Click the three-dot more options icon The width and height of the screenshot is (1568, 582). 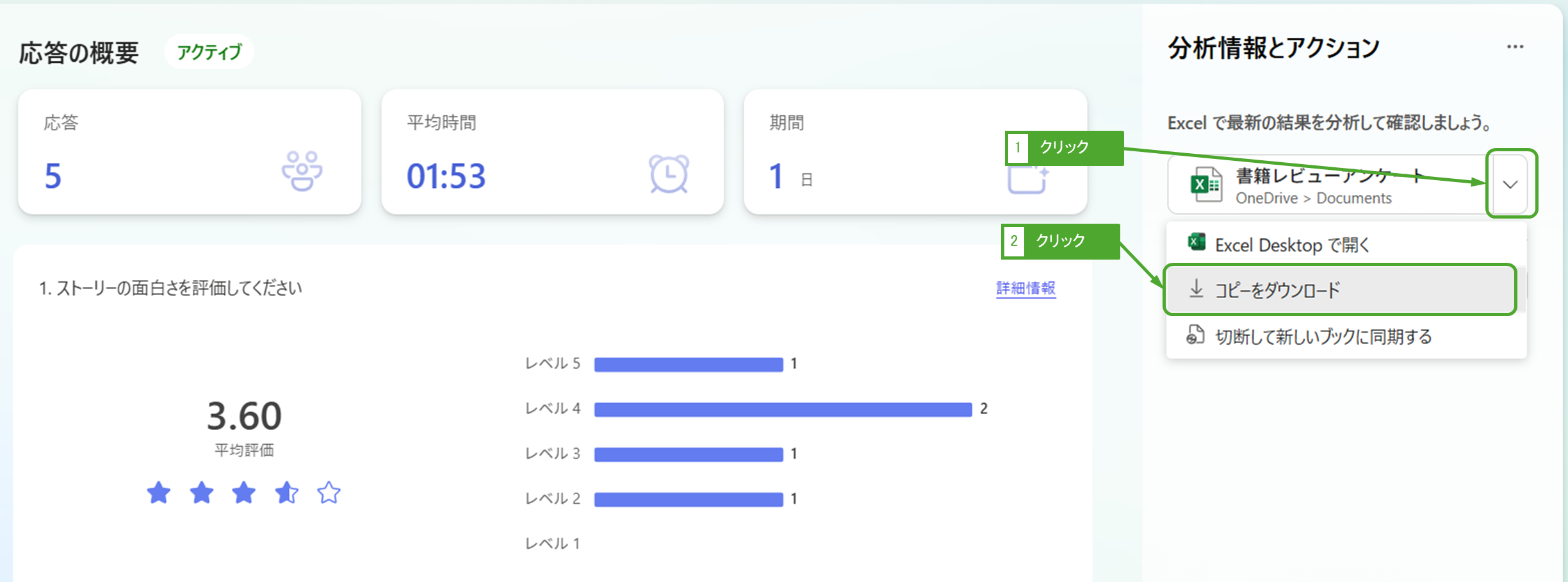(1515, 47)
